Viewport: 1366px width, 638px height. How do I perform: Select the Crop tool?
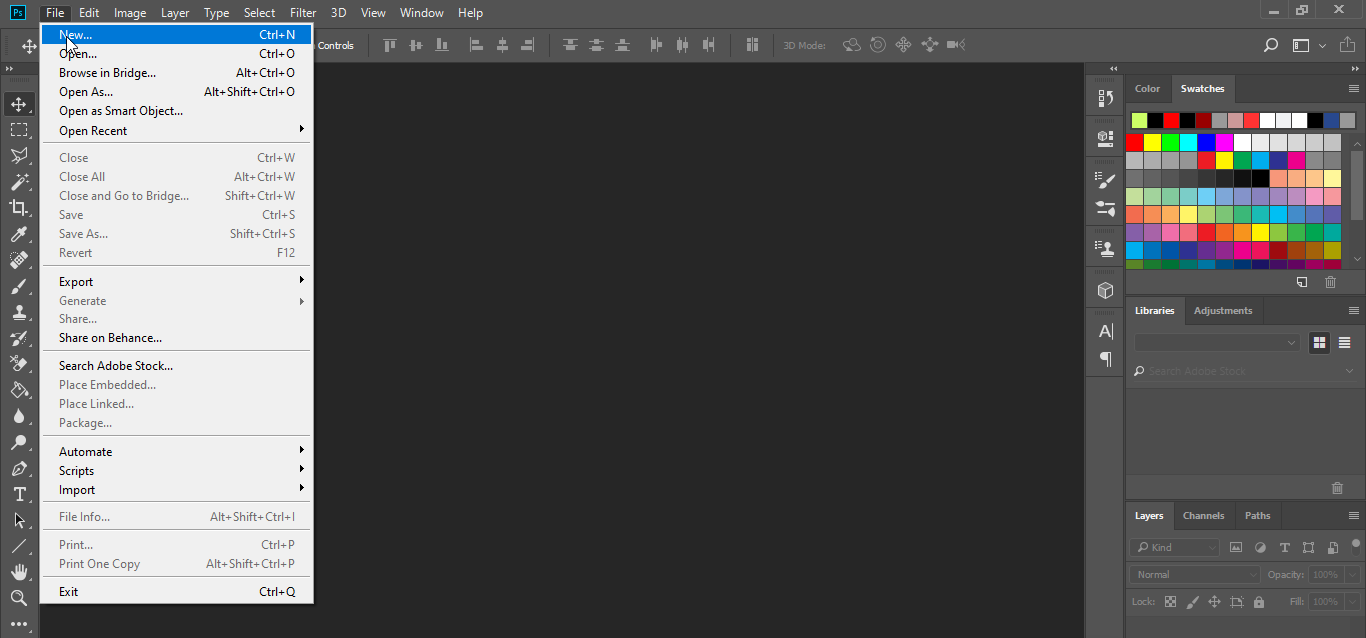(19, 208)
